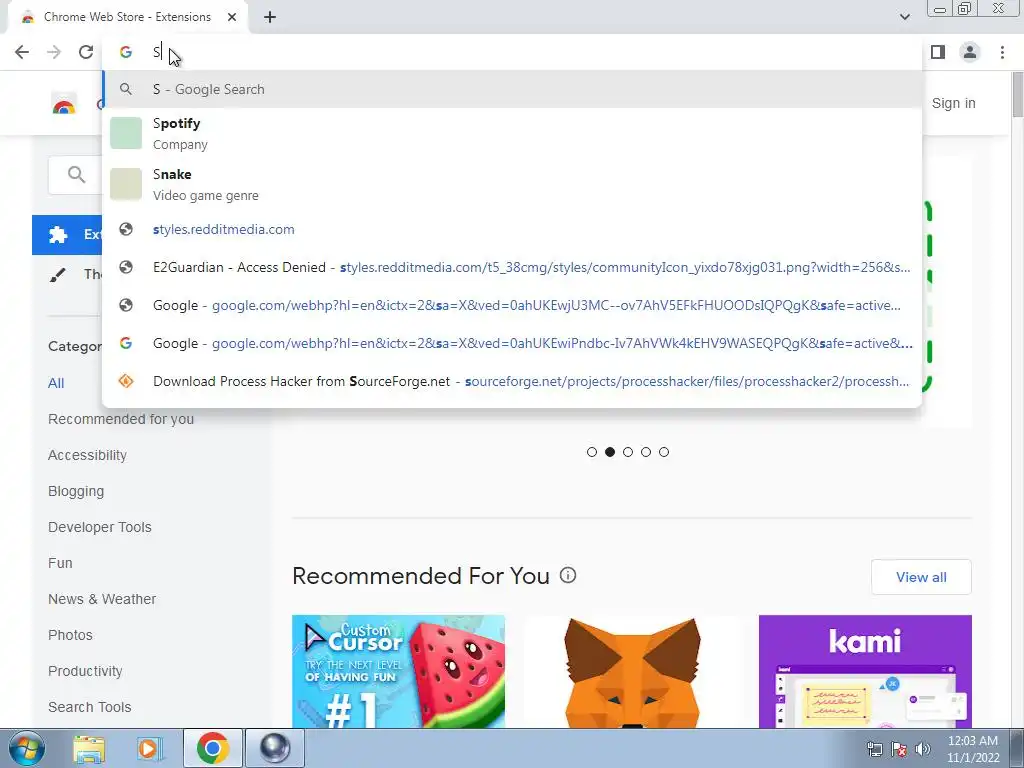
Task: Click the taskbar clock showing 12:03 AM
Action: 973,749
